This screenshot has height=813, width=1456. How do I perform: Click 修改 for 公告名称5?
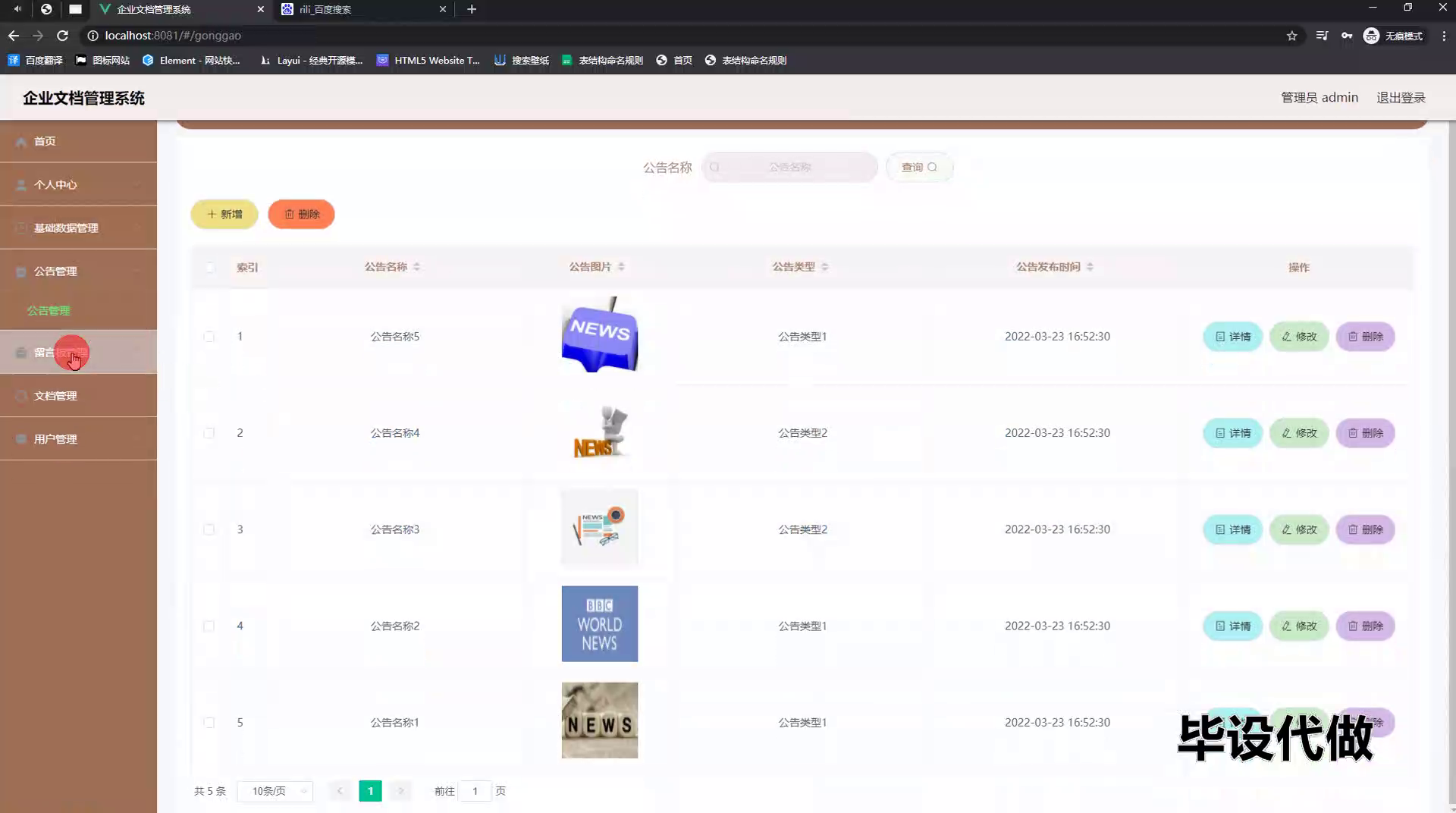(x=1299, y=337)
